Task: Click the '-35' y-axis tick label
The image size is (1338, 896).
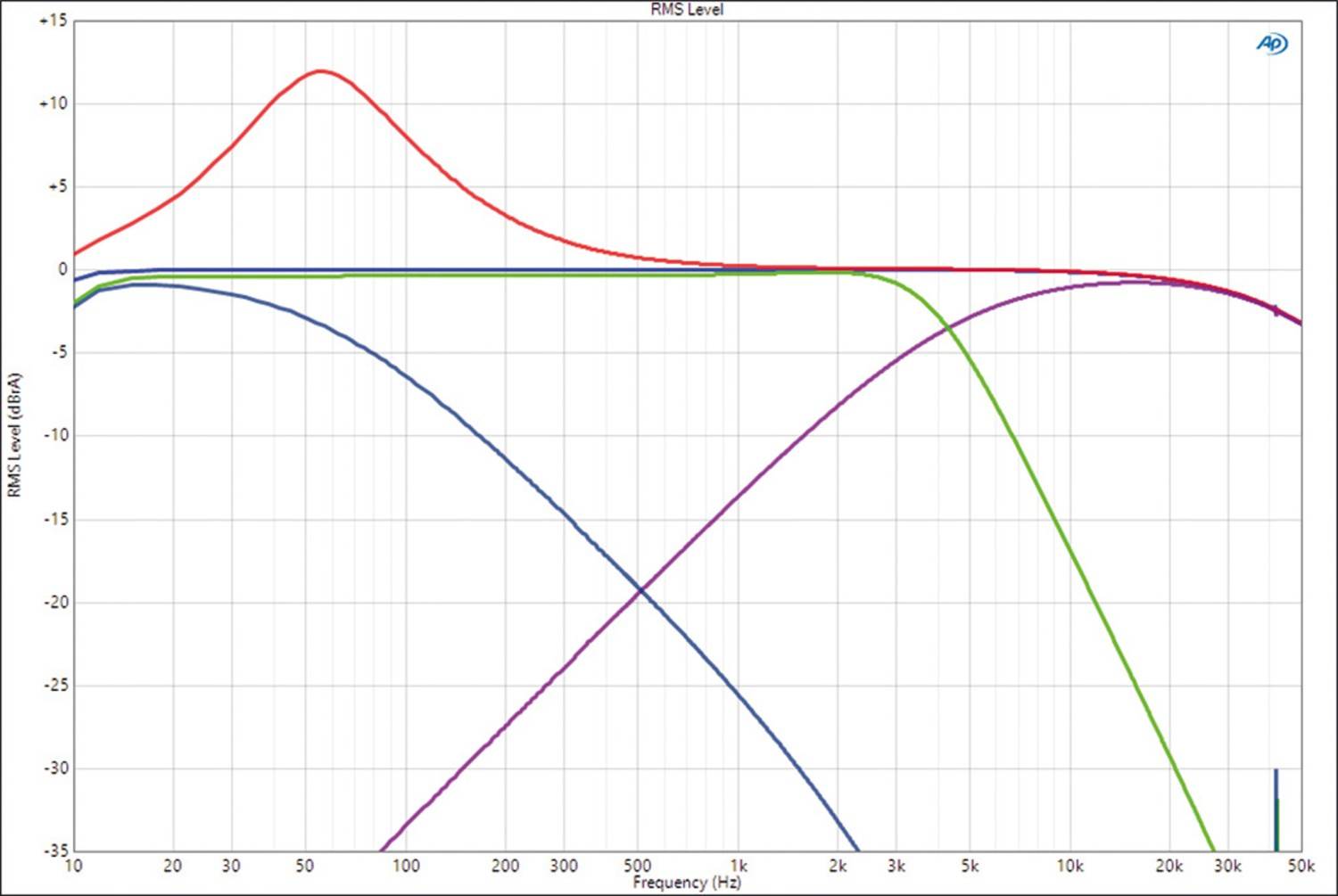Action: [x=55, y=851]
